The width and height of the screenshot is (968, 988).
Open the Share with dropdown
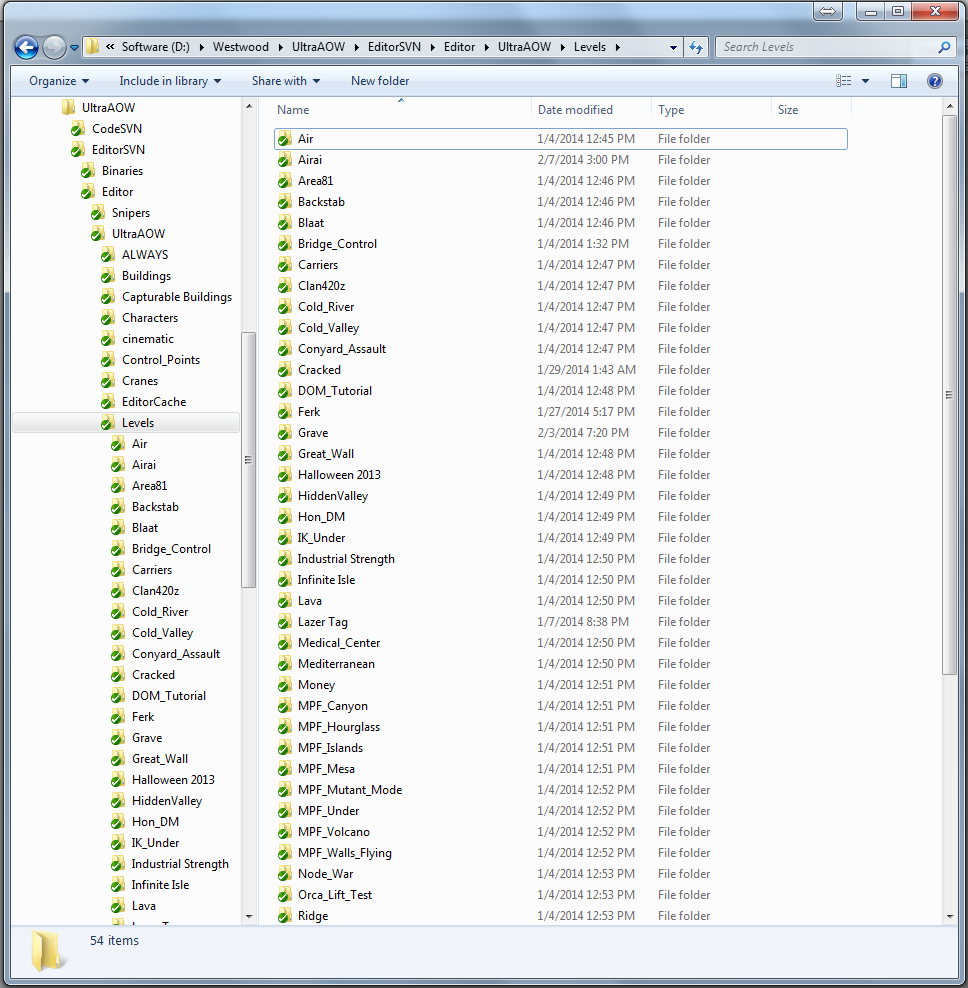286,81
